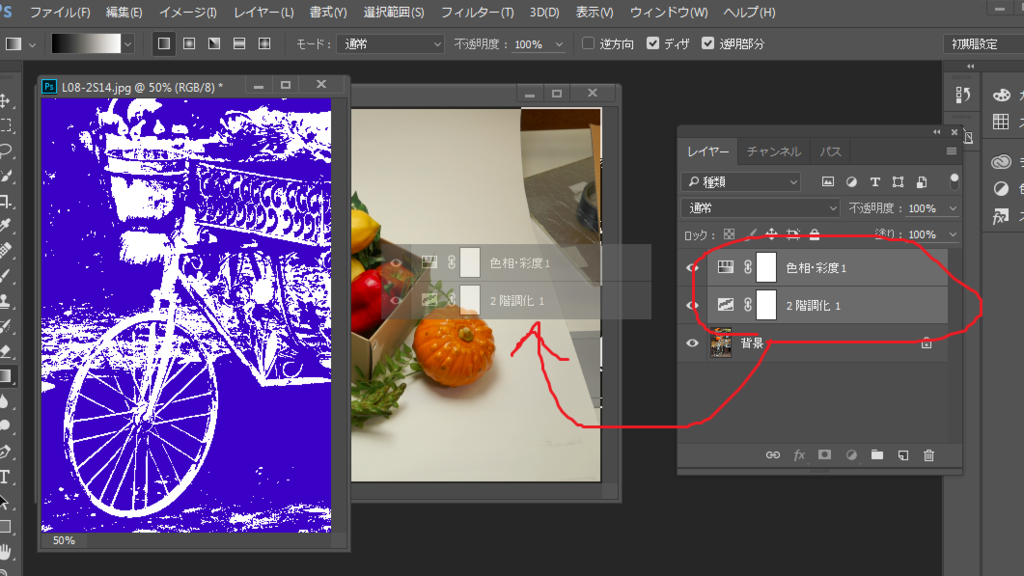Lock layer position with move-arrows icon

click(771, 234)
